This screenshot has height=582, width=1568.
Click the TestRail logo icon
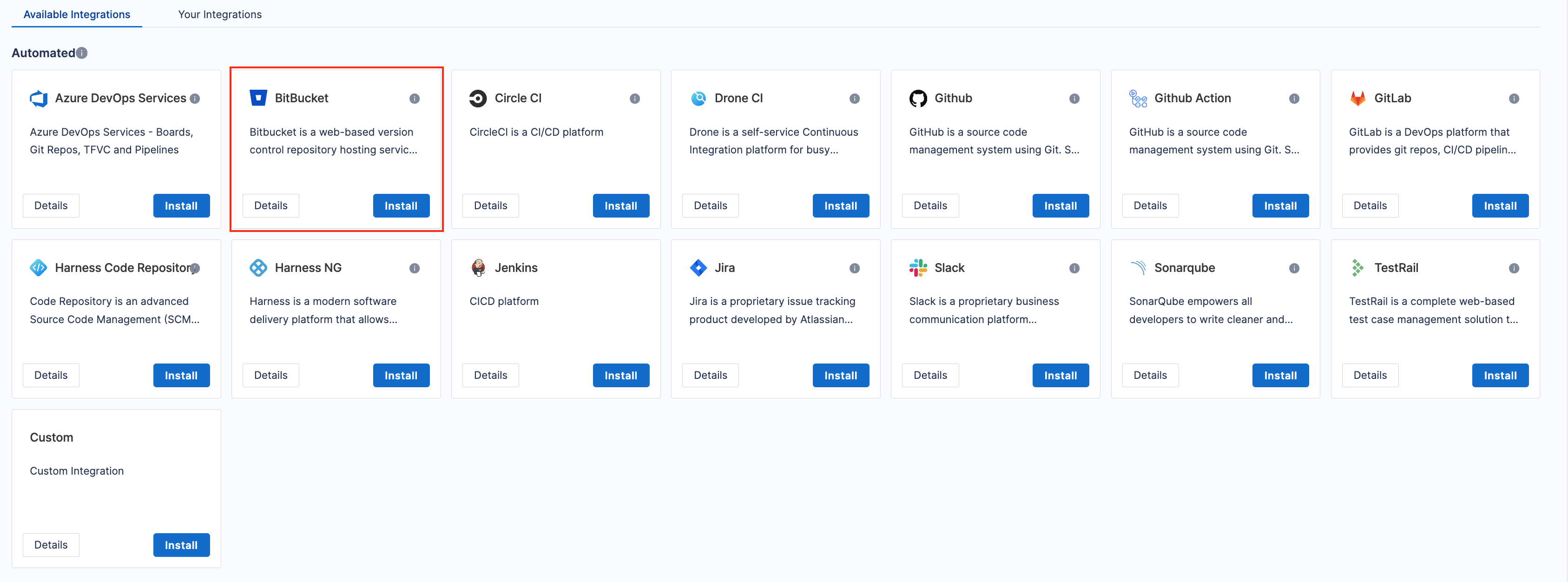[1357, 267]
